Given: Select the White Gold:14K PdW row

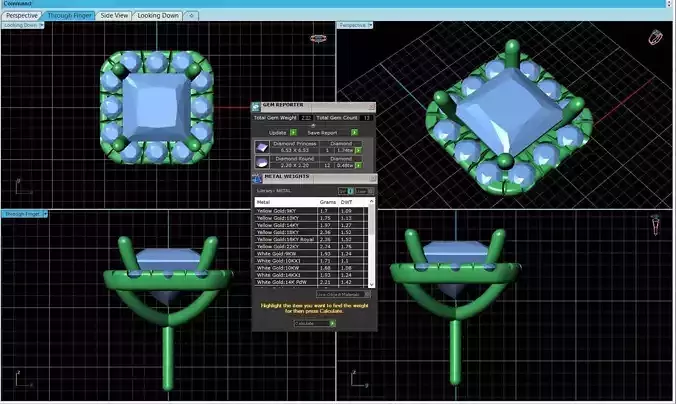Looking at the screenshot, I should (x=311, y=282).
